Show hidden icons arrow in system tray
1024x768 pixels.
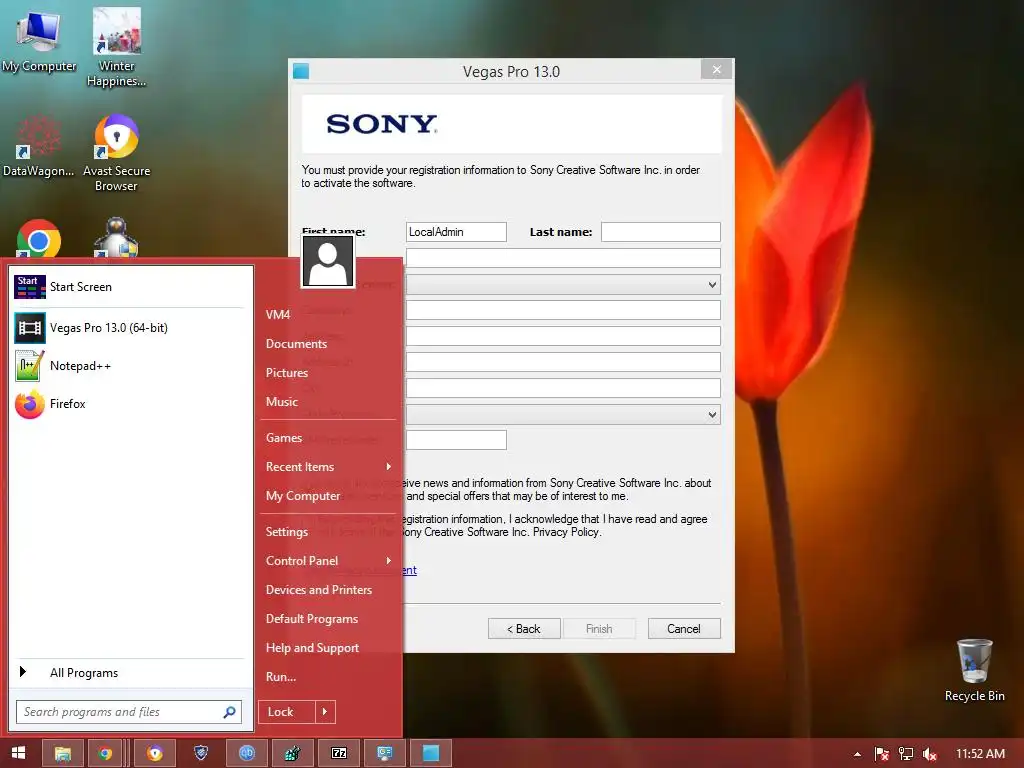857,754
